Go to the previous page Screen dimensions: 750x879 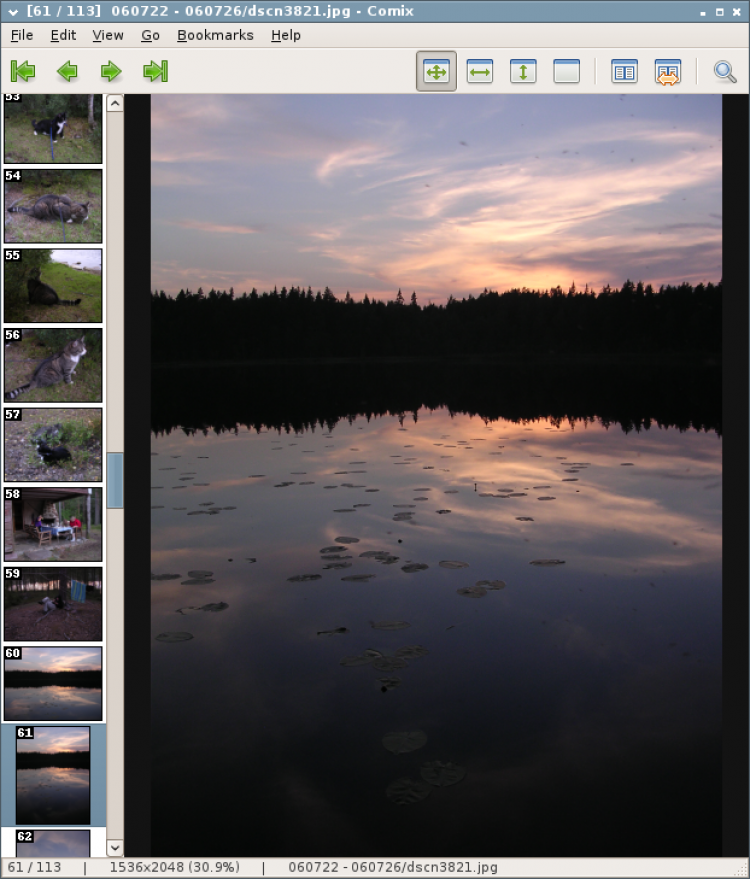pyautogui.click(x=67, y=71)
